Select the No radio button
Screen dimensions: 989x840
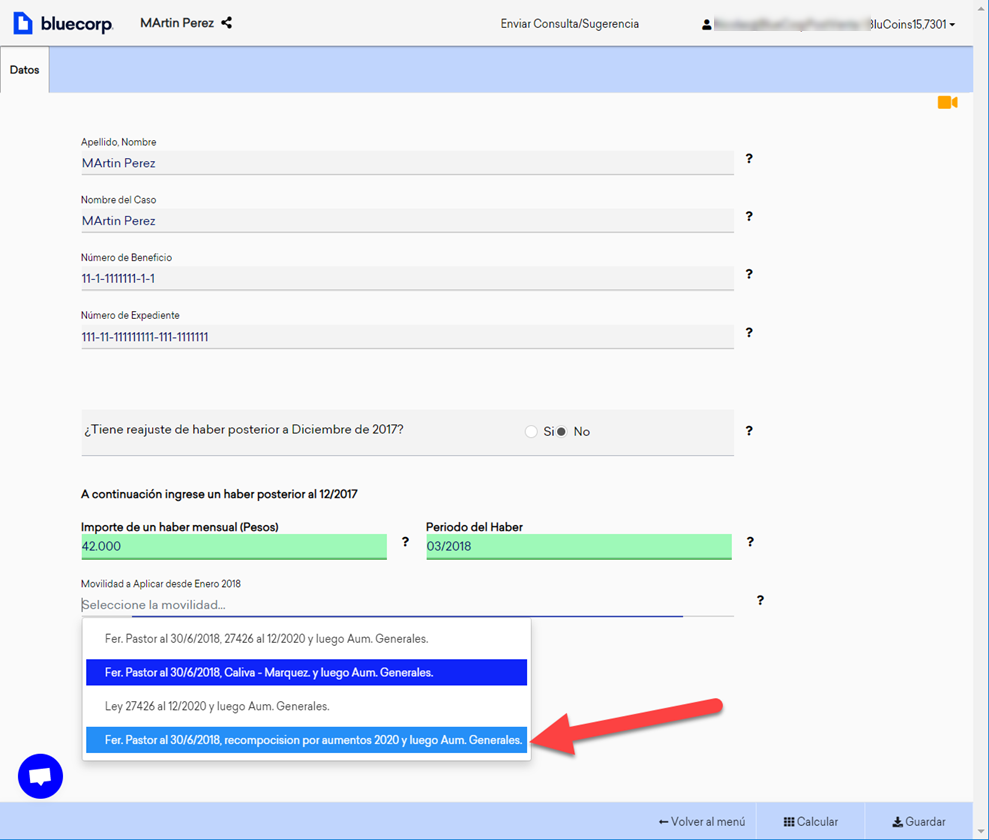coord(561,431)
